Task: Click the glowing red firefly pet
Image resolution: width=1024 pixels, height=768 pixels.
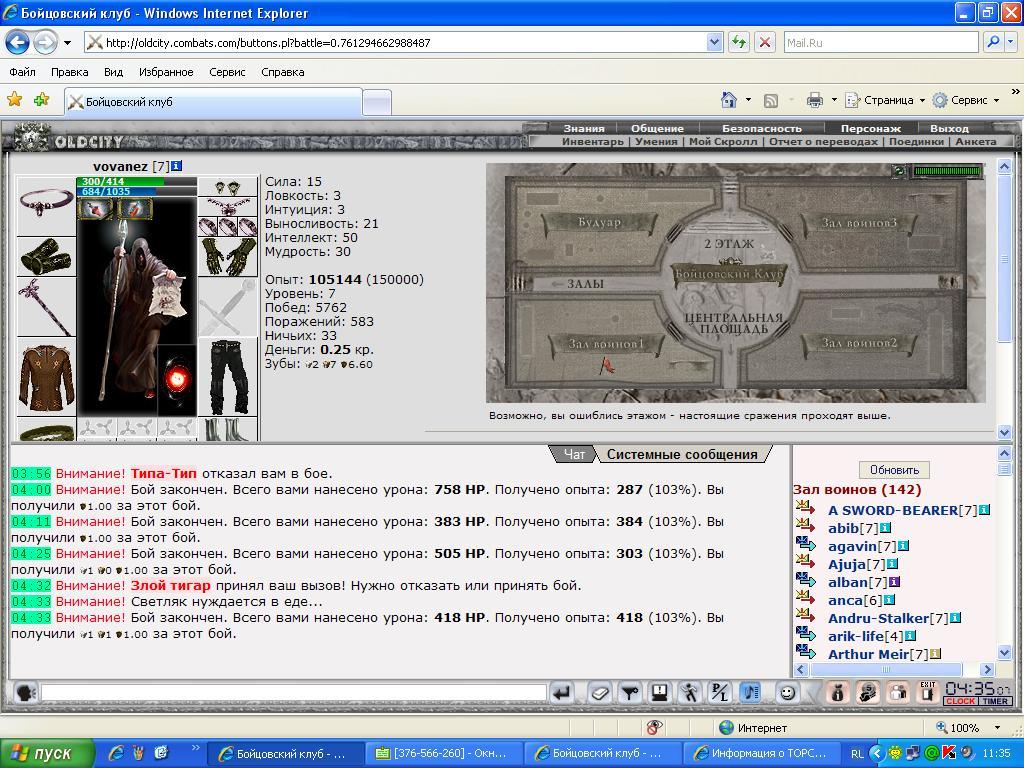Action: tap(177, 380)
